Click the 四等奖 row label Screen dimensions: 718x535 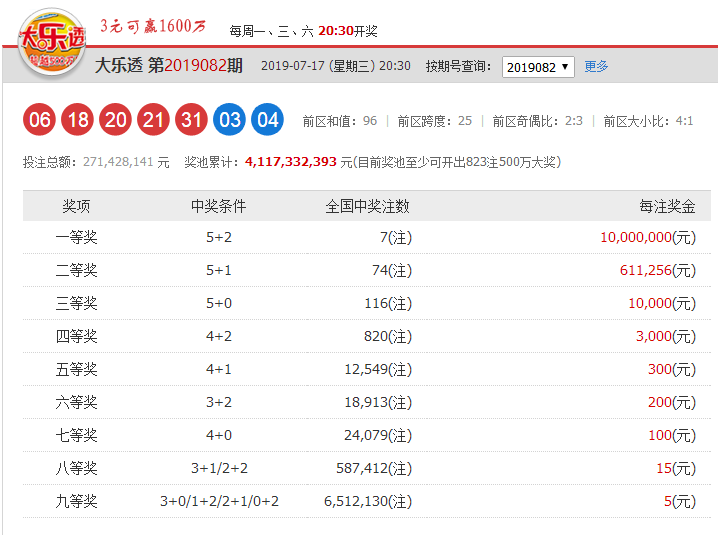(76, 336)
